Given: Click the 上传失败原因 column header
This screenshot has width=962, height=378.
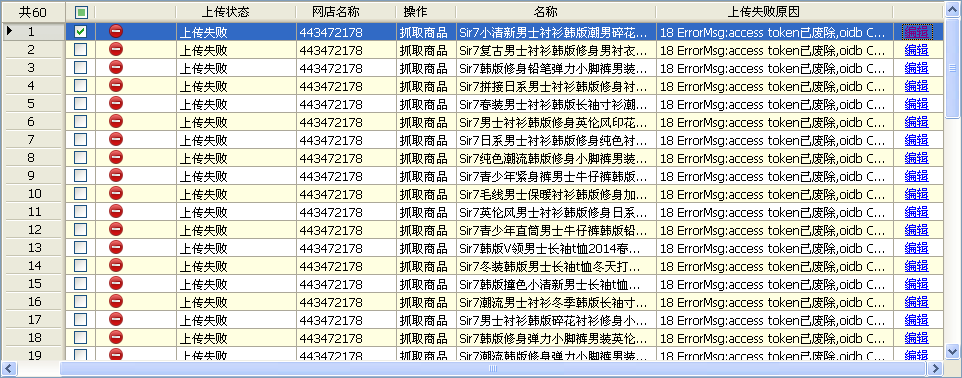Looking at the screenshot, I should point(774,12).
